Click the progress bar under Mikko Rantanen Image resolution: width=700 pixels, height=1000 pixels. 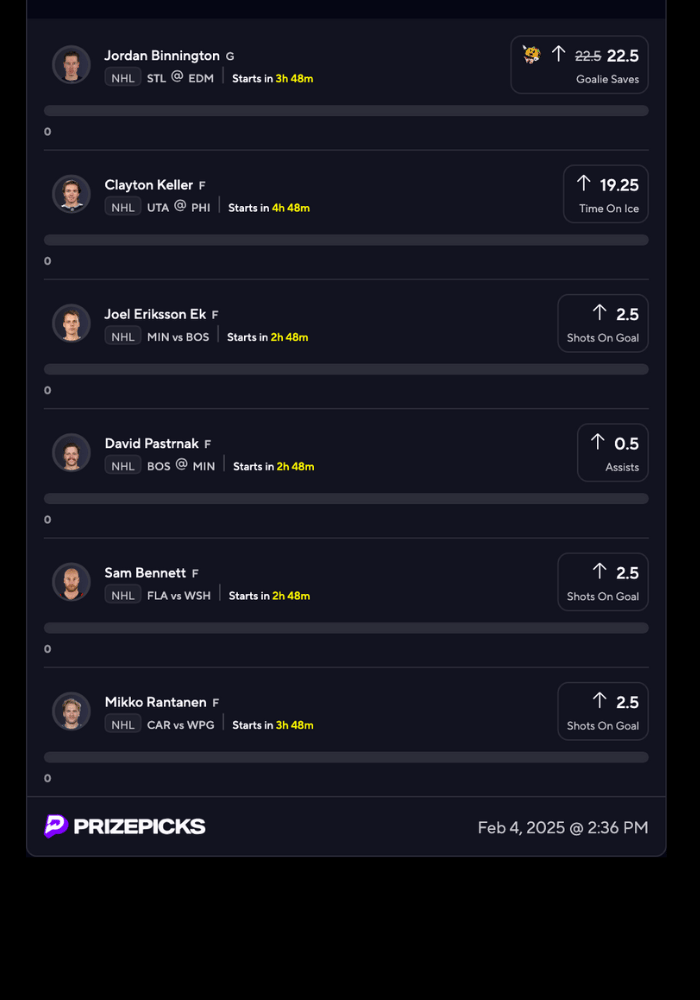pyautogui.click(x=346, y=757)
